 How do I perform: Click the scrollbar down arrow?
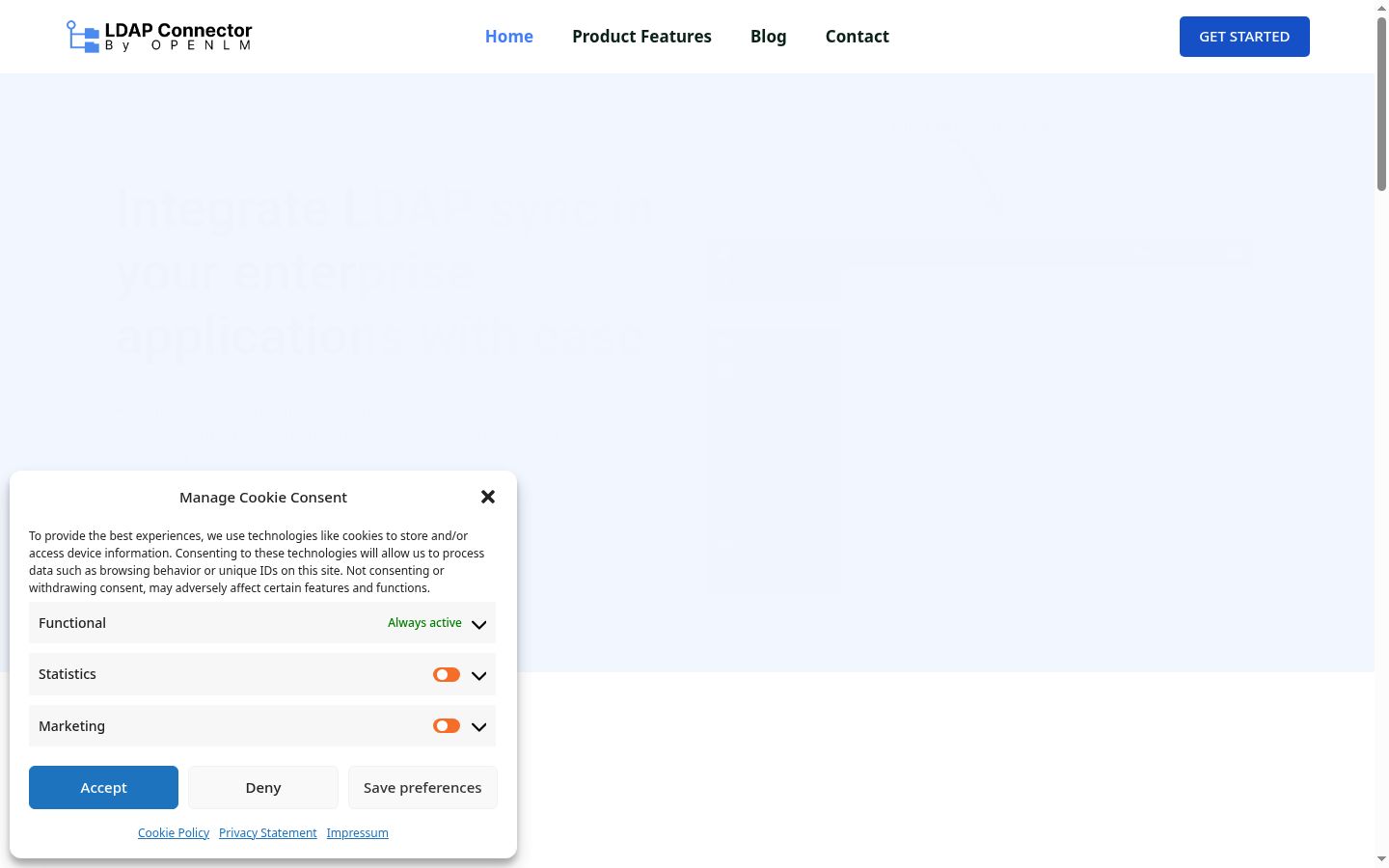point(1381,859)
